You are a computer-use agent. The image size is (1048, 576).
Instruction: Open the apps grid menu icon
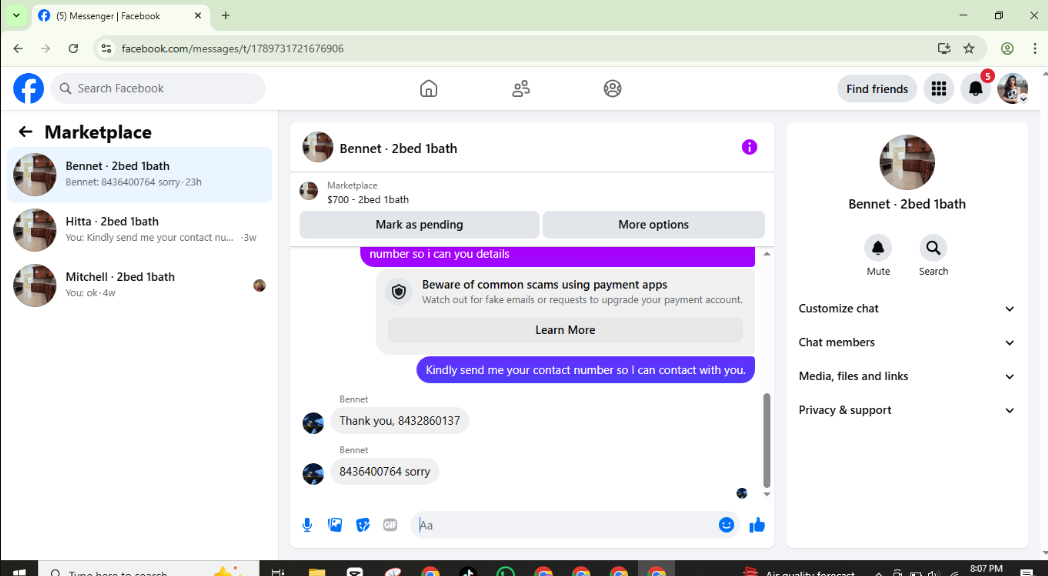click(x=938, y=88)
